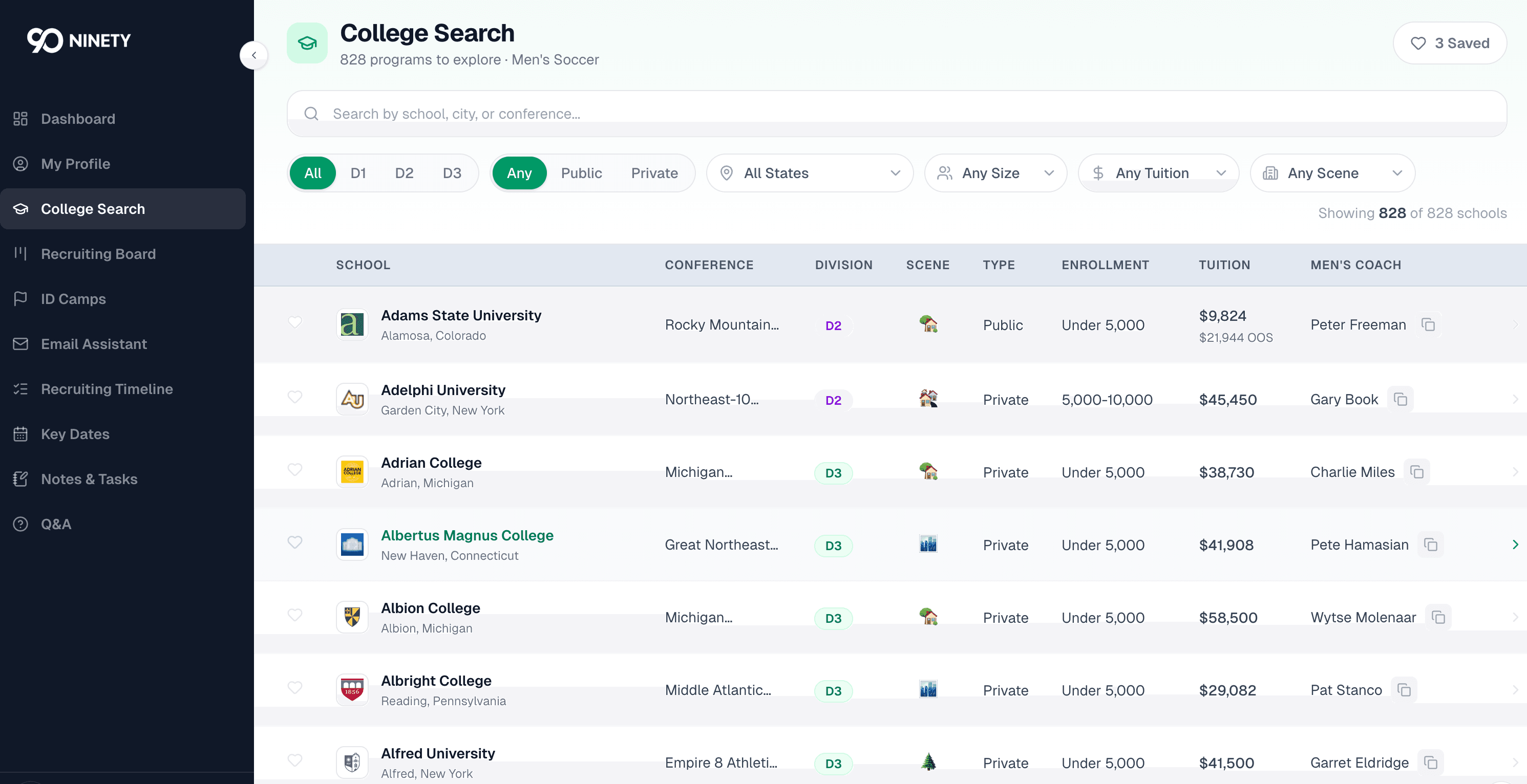
Task: Click the Adelphi University logo
Action: (352, 399)
